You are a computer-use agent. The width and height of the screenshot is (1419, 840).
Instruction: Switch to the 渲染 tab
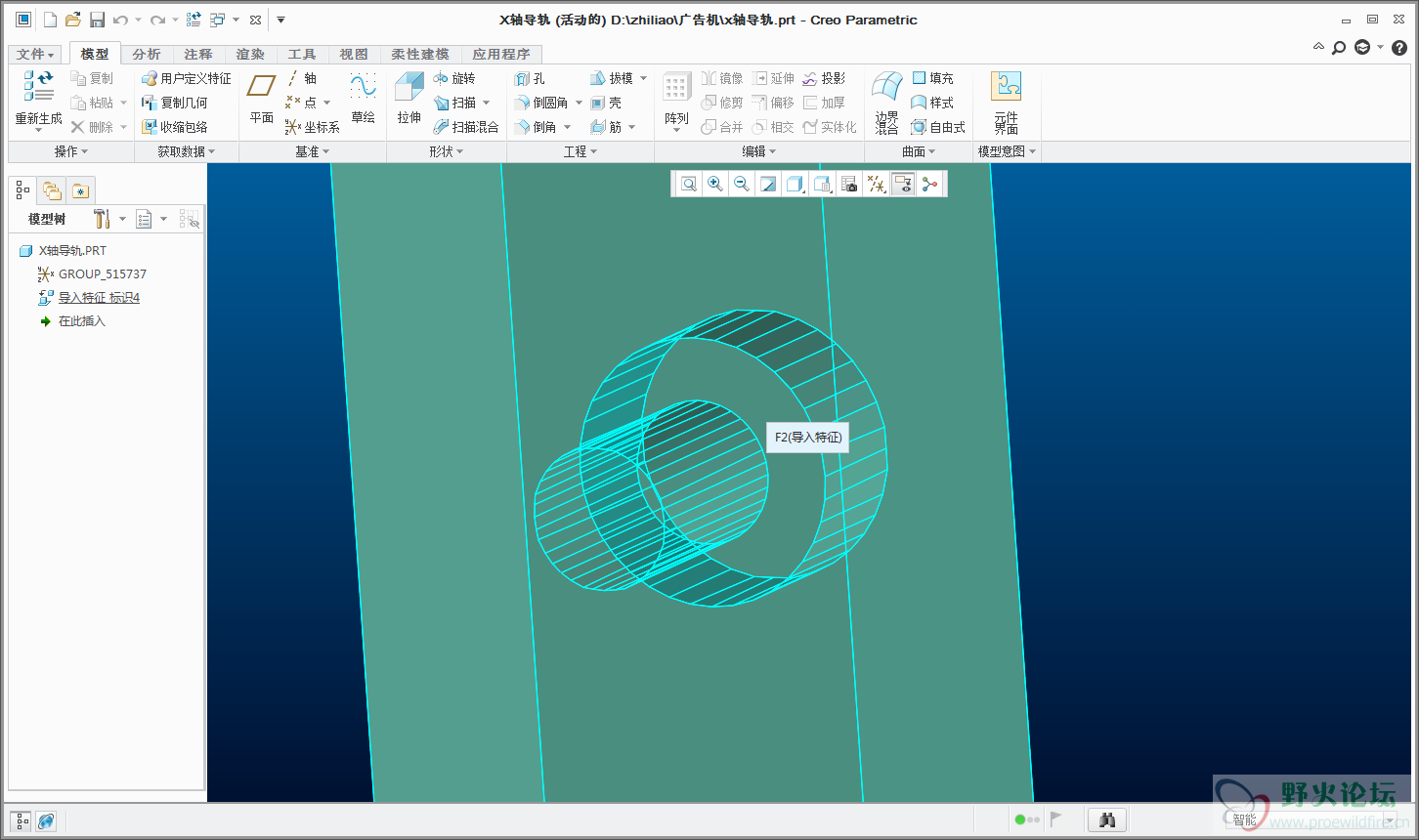click(250, 55)
